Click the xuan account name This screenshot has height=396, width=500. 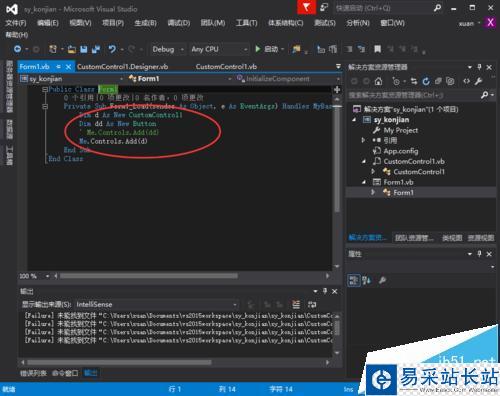[x=466, y=23]
